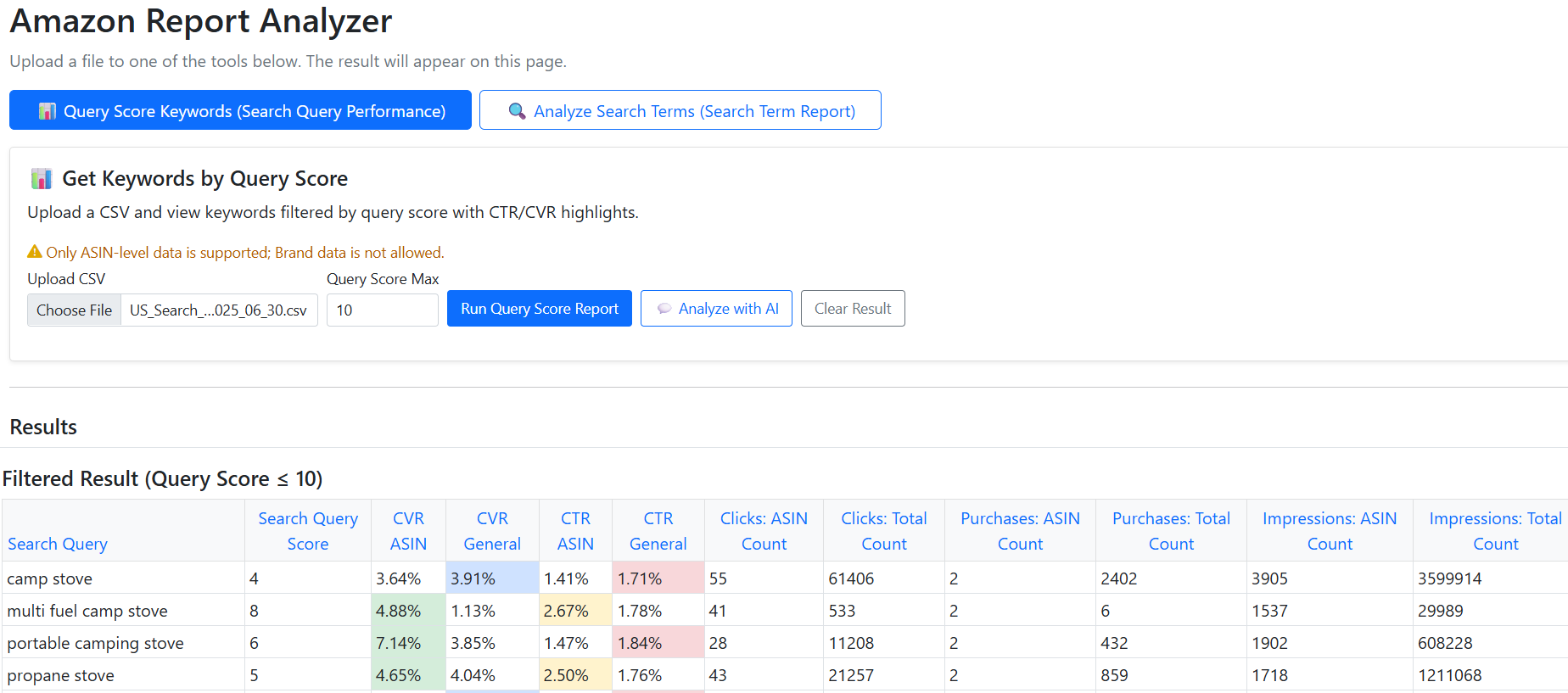The width and height of the screenshot is (1568, 693).
Task: Click the 29989 total impressions cell
Action: (x=1490, y=611)
